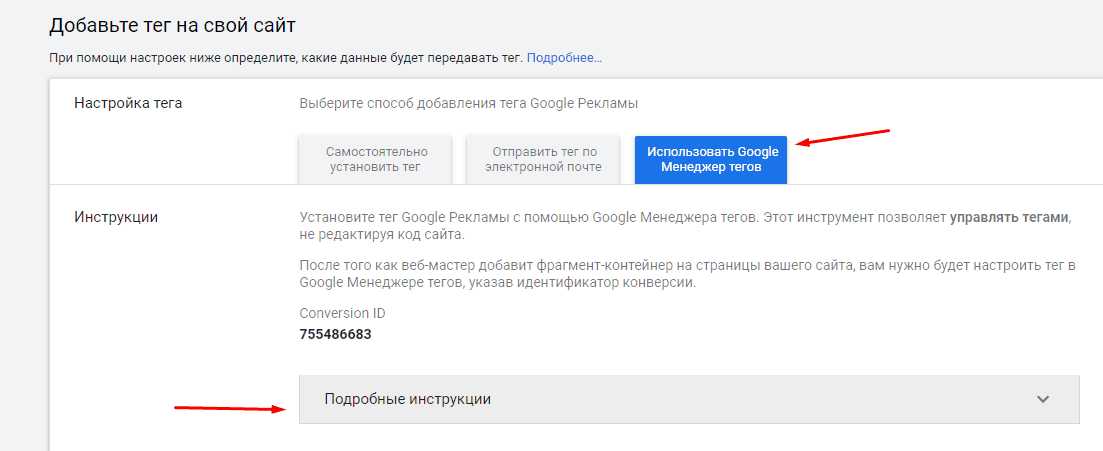
Task: Expand the Подробные инструкции section
Action: coord(689,399)
